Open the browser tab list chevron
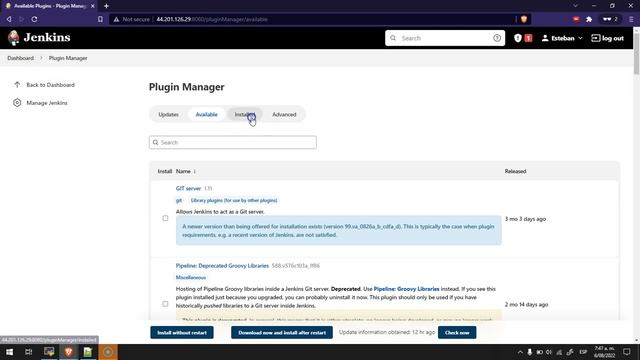 (x=576, y=6)
